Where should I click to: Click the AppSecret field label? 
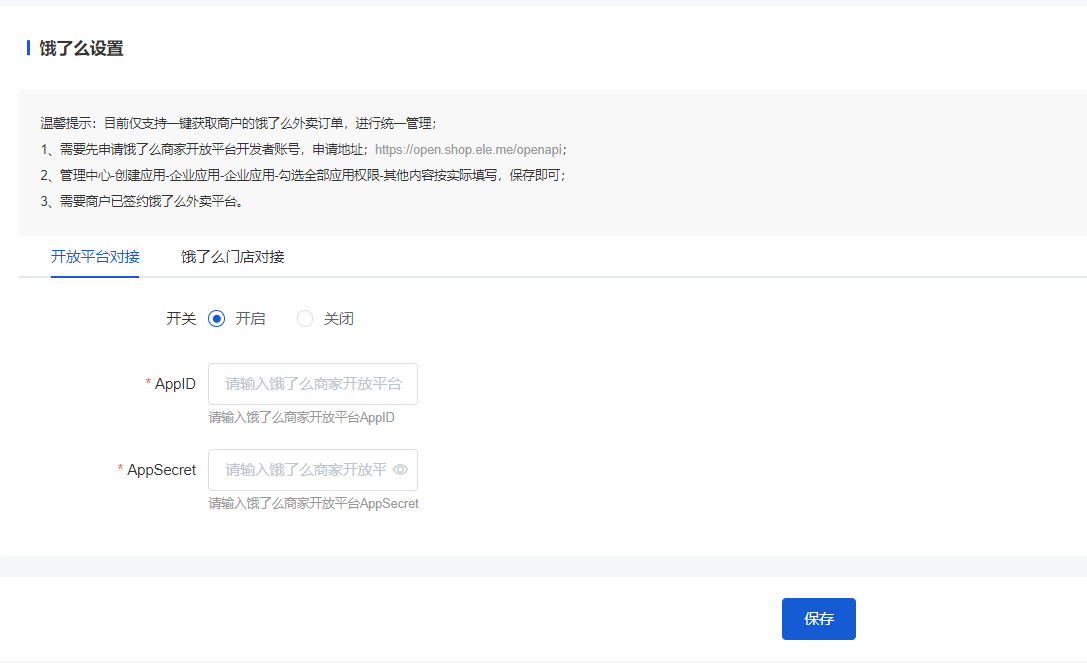(x=162, y=470)
